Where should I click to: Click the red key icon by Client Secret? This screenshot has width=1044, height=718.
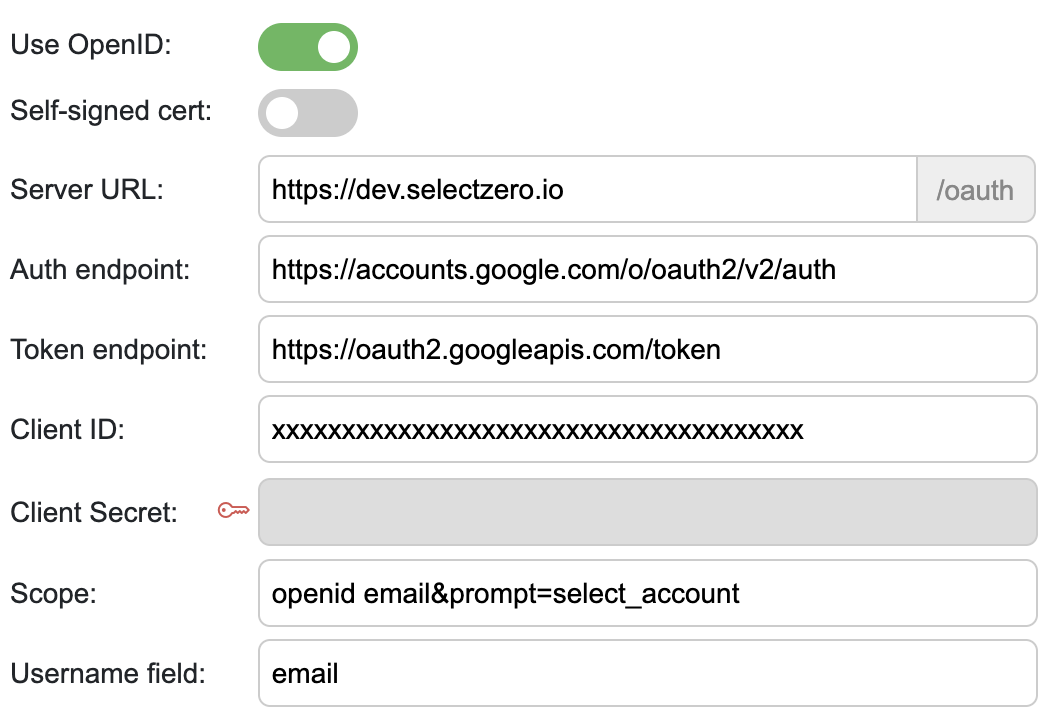point(234,512)
